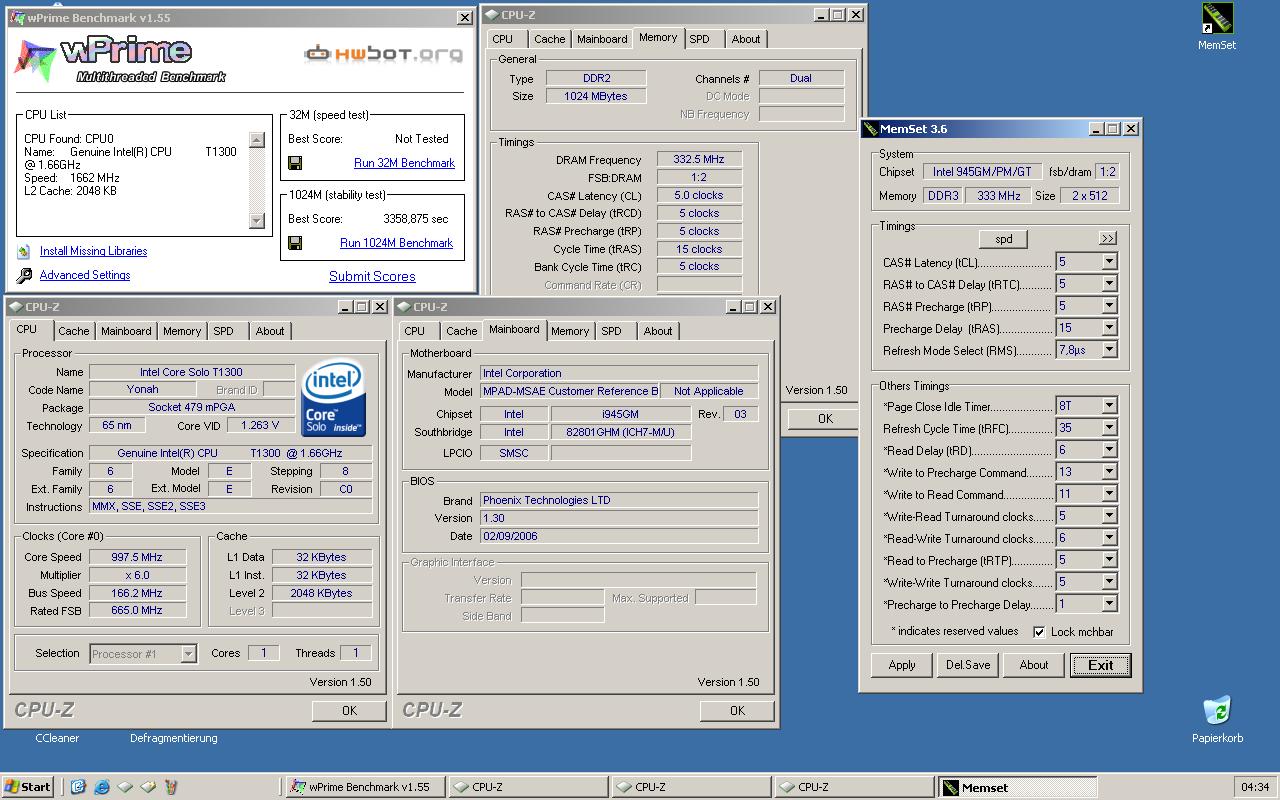The width and height of the screenshot is (1280, 800).
Task: Click the wPrime title bar icon
Action: coord(16,17)
